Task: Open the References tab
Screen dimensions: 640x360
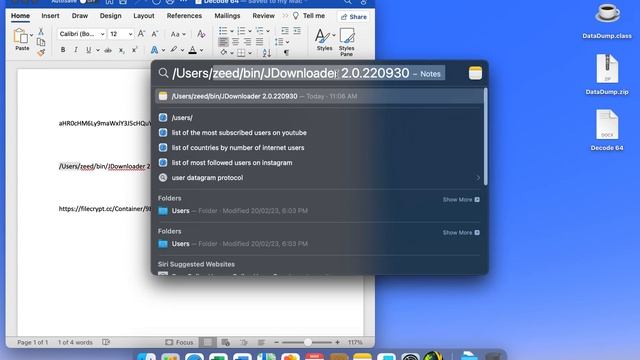Action: pyautogui.click(x=184, y=16)
